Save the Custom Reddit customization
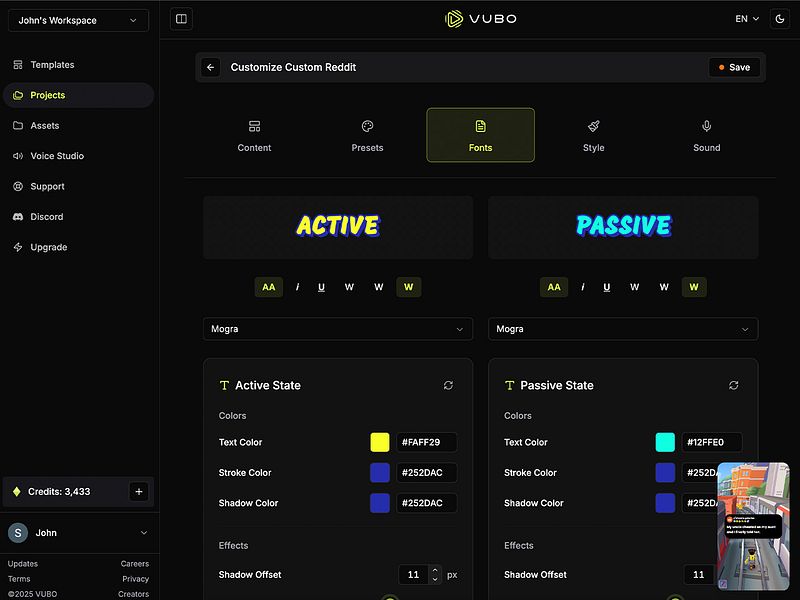Viewport: 800px width, 600px height. 733,67
